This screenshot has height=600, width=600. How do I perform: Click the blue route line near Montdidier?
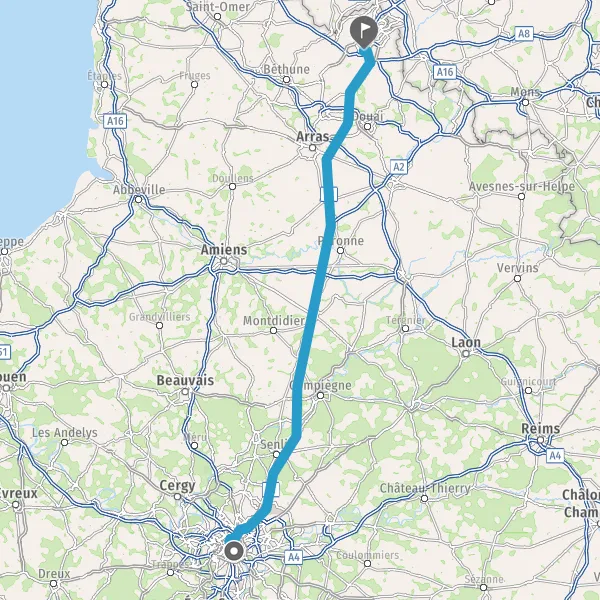click(x=311, y=321)
